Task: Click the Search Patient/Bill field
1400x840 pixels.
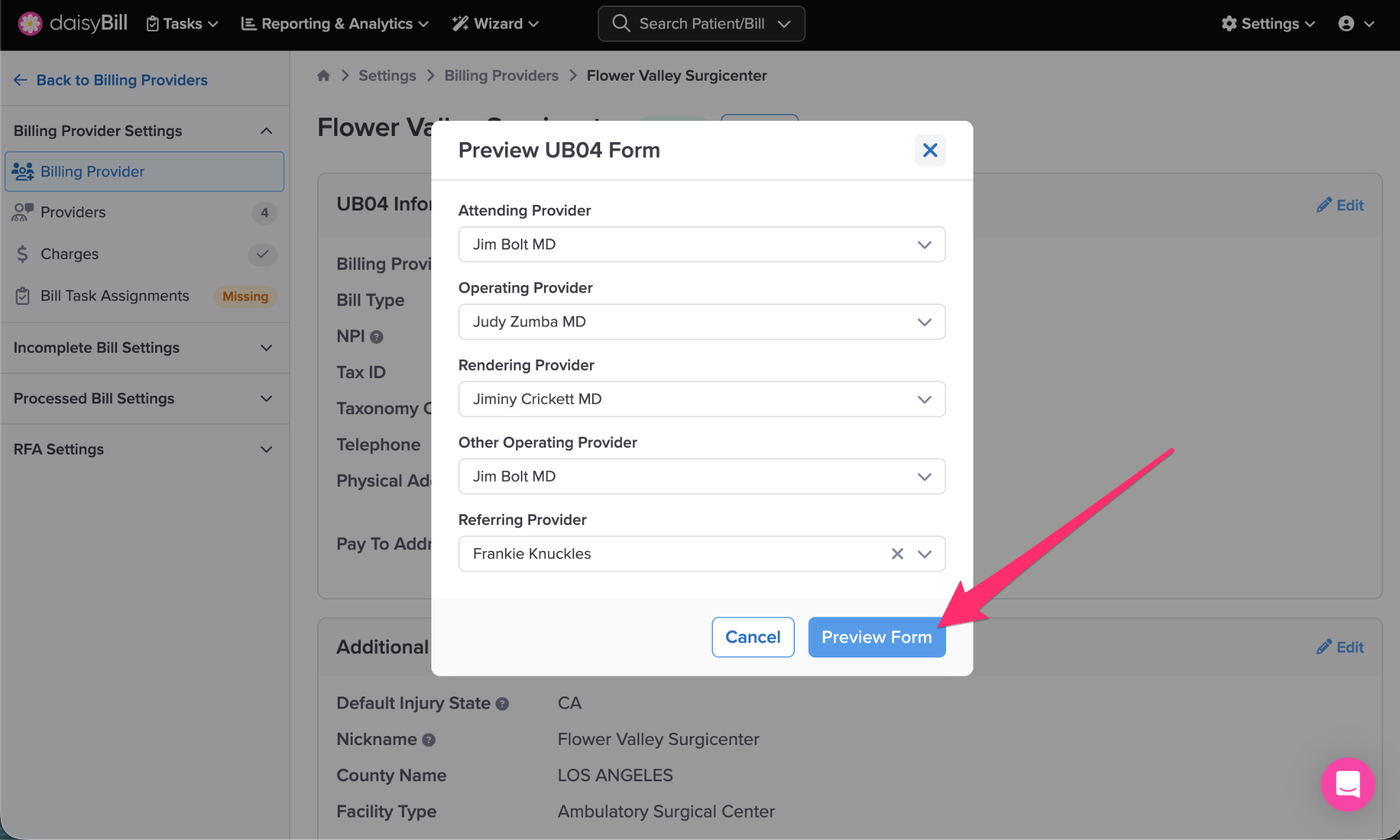Action: 701,24
